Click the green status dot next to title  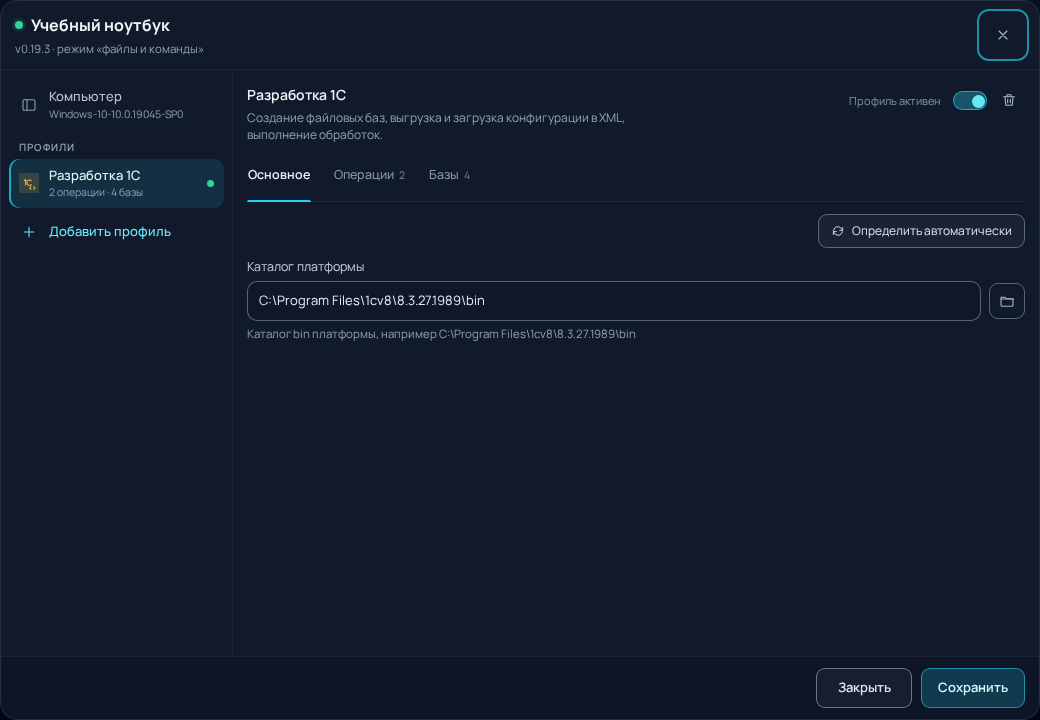coord(19,25)
